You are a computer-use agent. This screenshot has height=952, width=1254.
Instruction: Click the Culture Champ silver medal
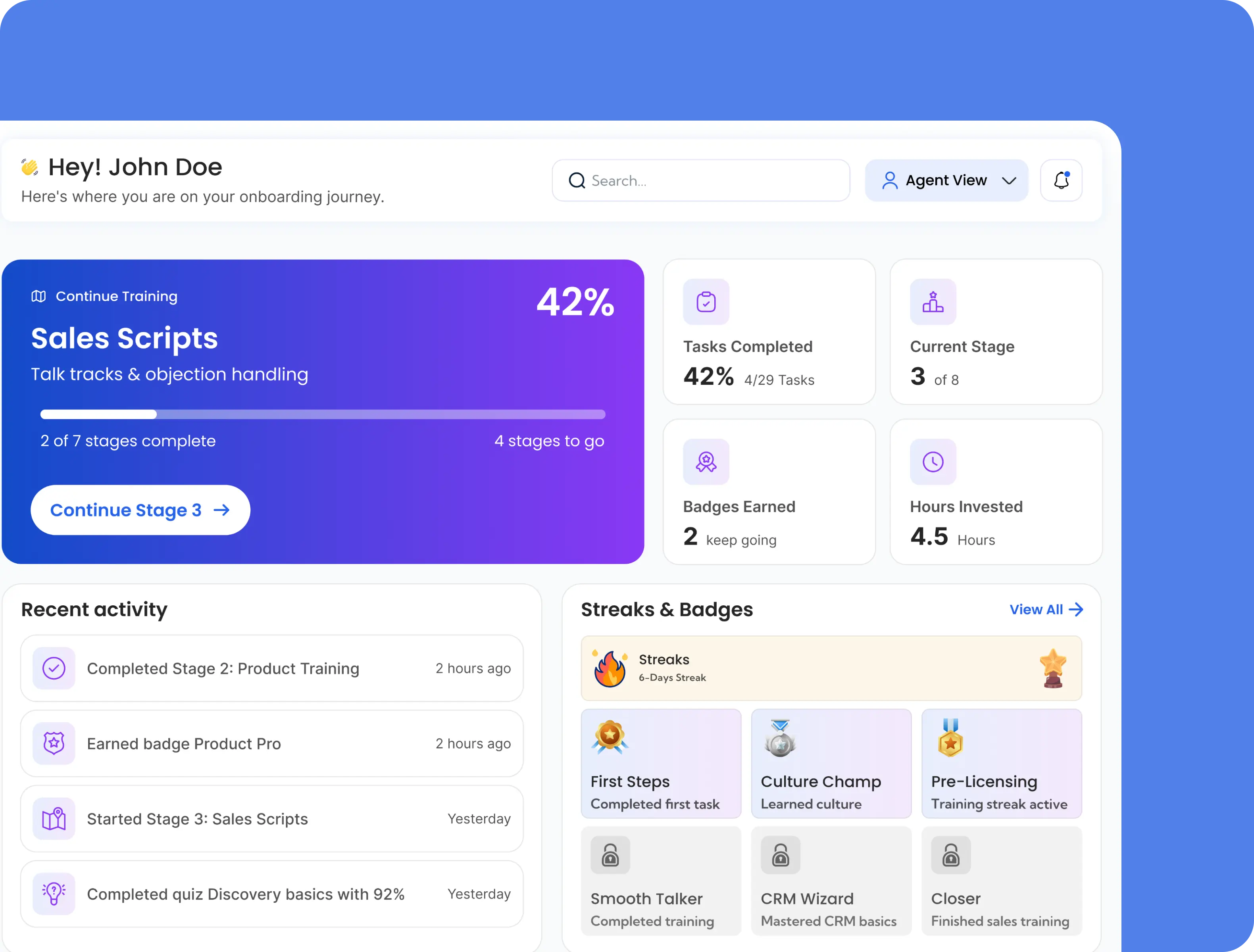tap(780, 738)
